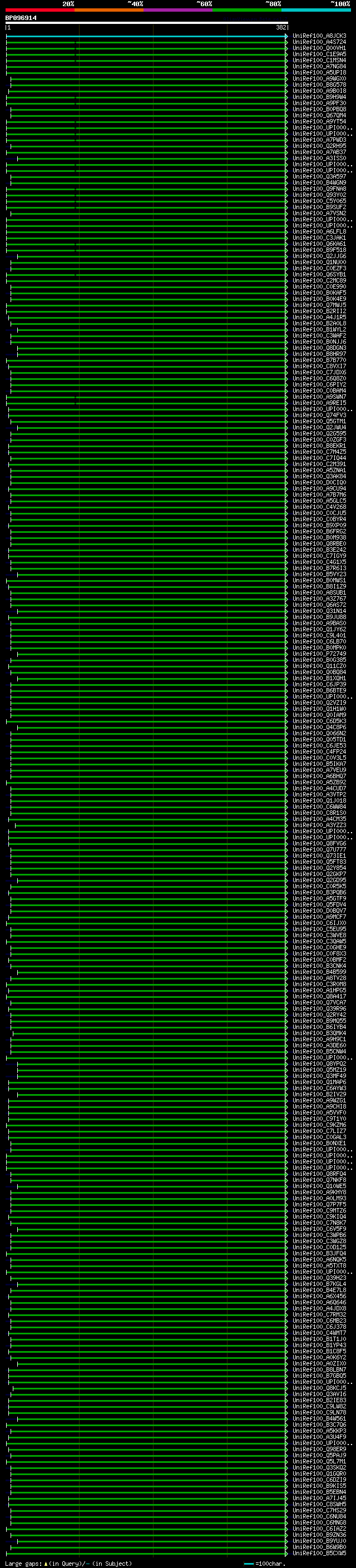The width and height of the screenshot is (356, 1568).
Task: Click UniRef100_B0G385 row label
Action: click(x=319, y=660)
